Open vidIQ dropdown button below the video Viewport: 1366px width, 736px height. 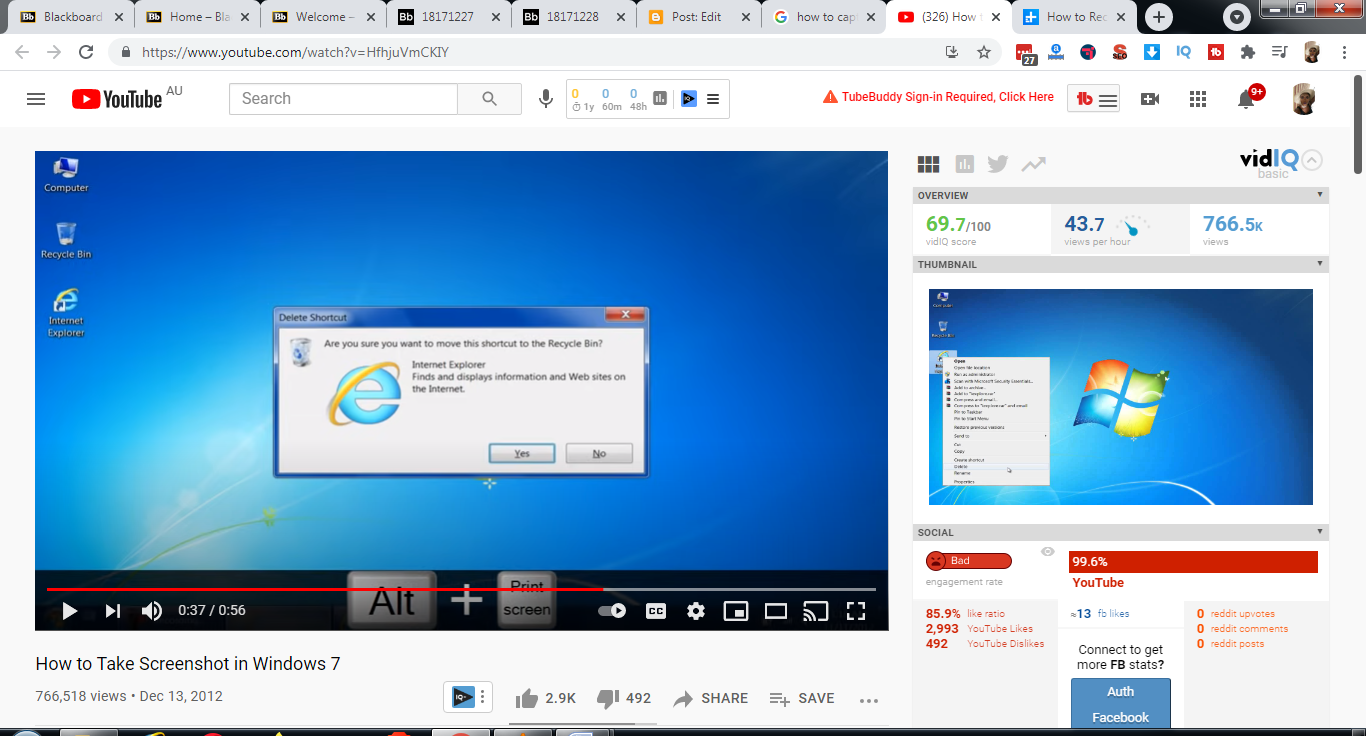[x=468, y=697]
